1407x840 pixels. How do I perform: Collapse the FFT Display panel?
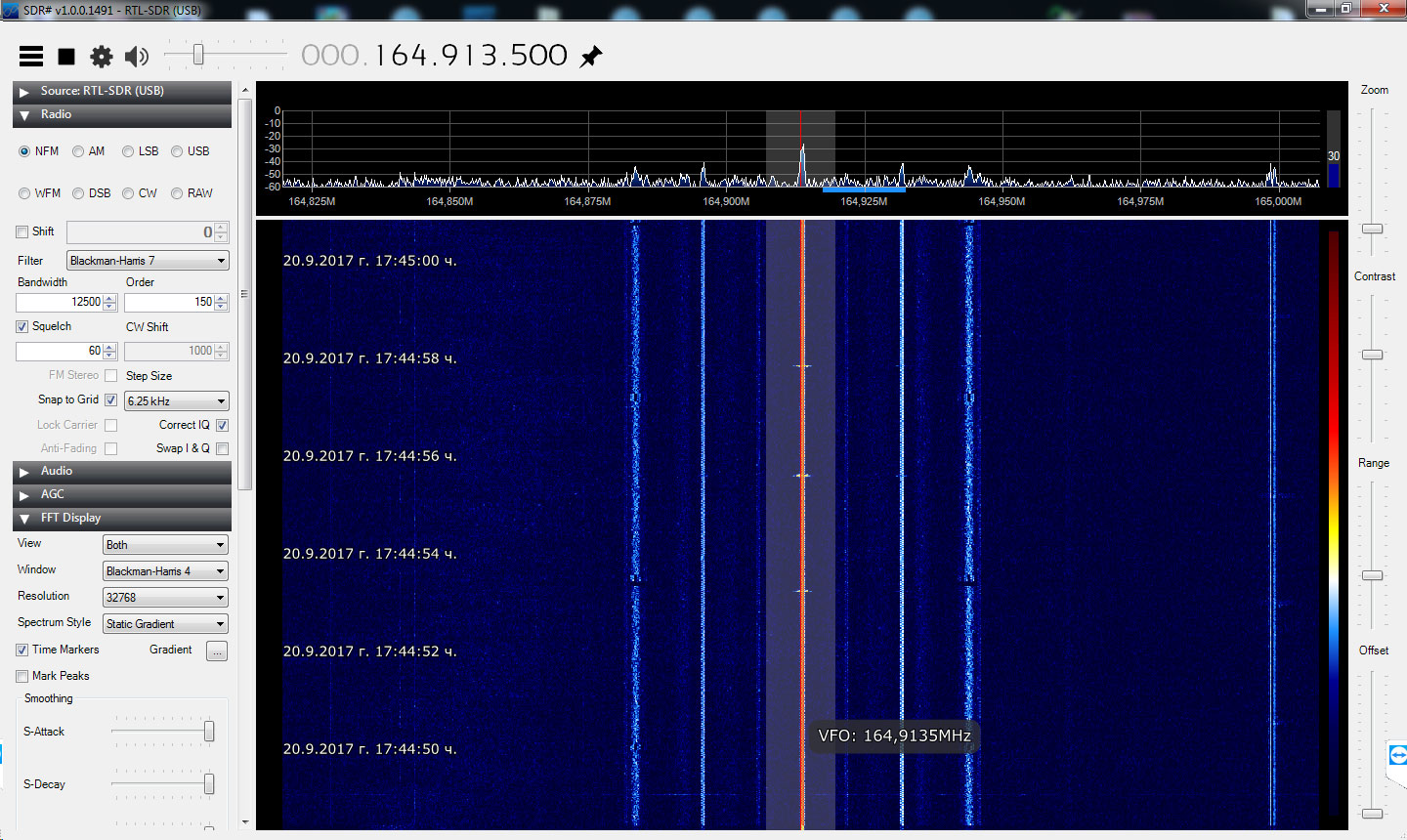click(122, 519)
